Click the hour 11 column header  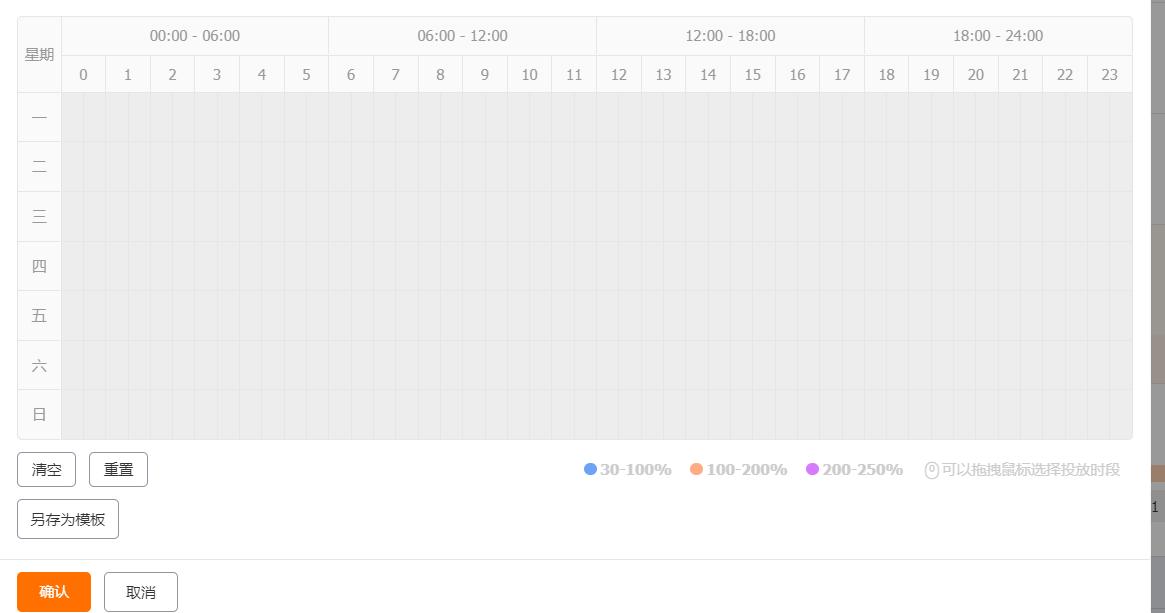pyautogui.click(x=574, y=74)
